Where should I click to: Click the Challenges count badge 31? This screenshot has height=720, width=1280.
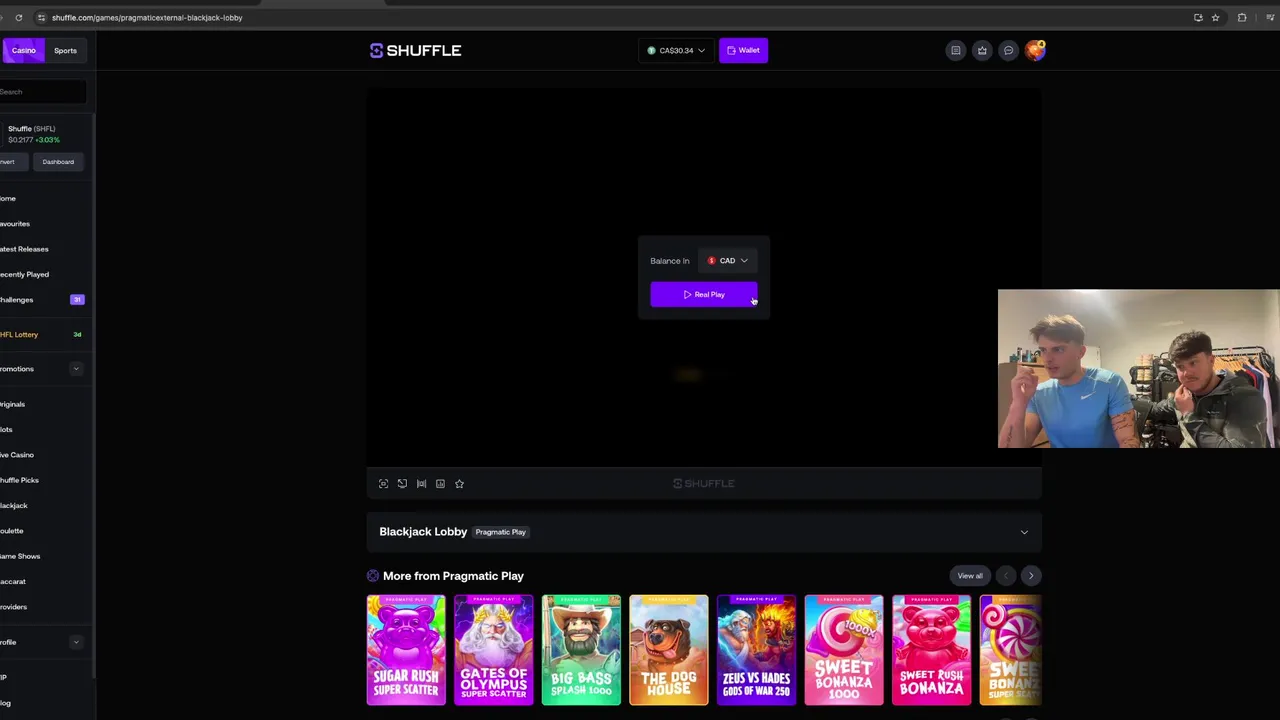[x=77, y=300]
